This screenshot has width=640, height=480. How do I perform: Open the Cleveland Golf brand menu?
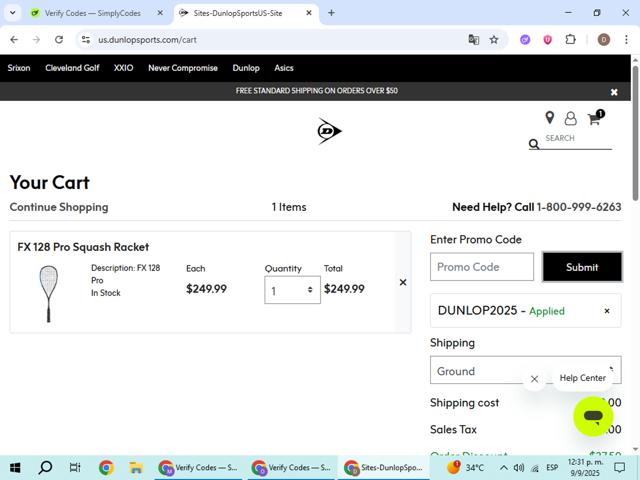click(72, 68)
